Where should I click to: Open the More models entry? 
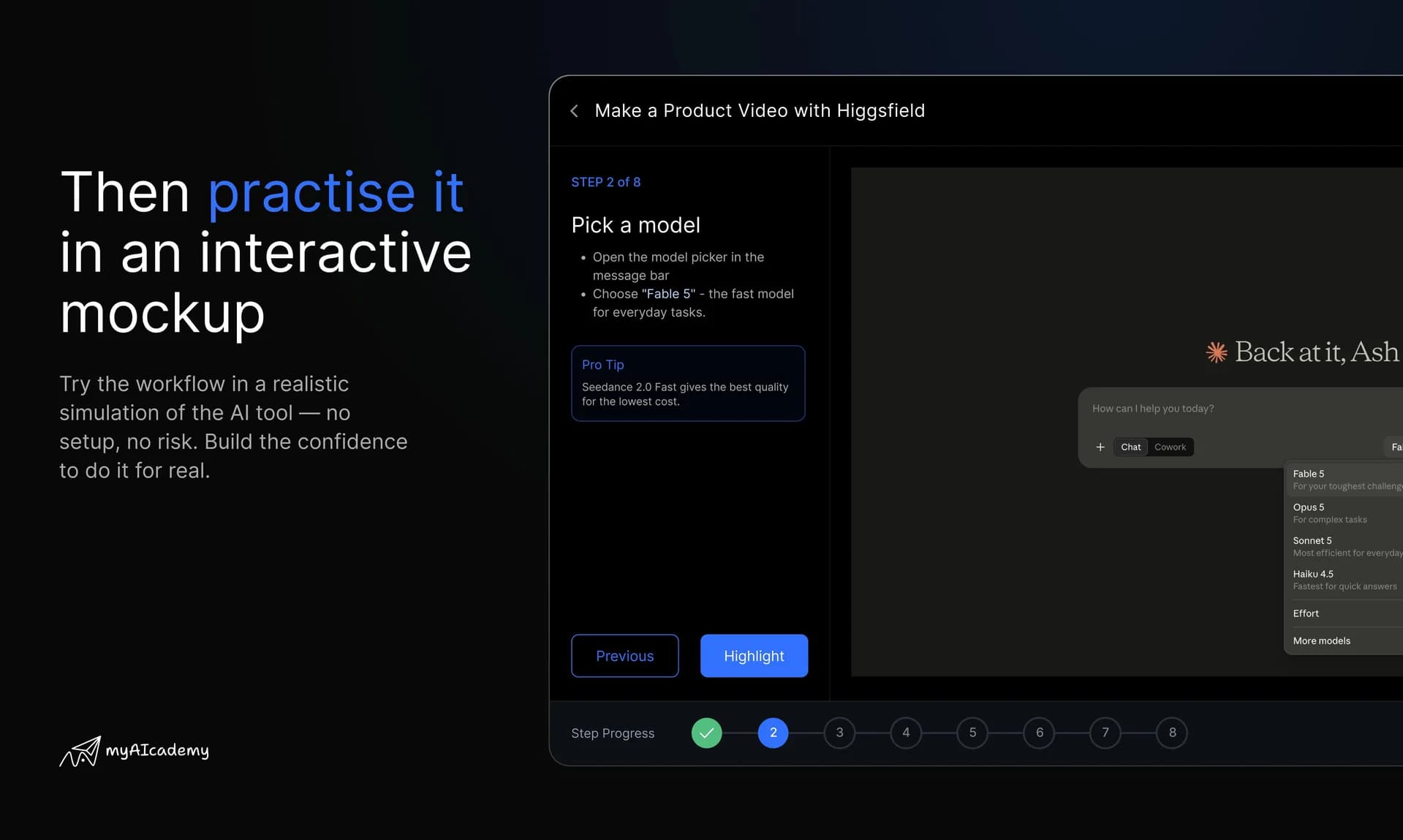1344,641
